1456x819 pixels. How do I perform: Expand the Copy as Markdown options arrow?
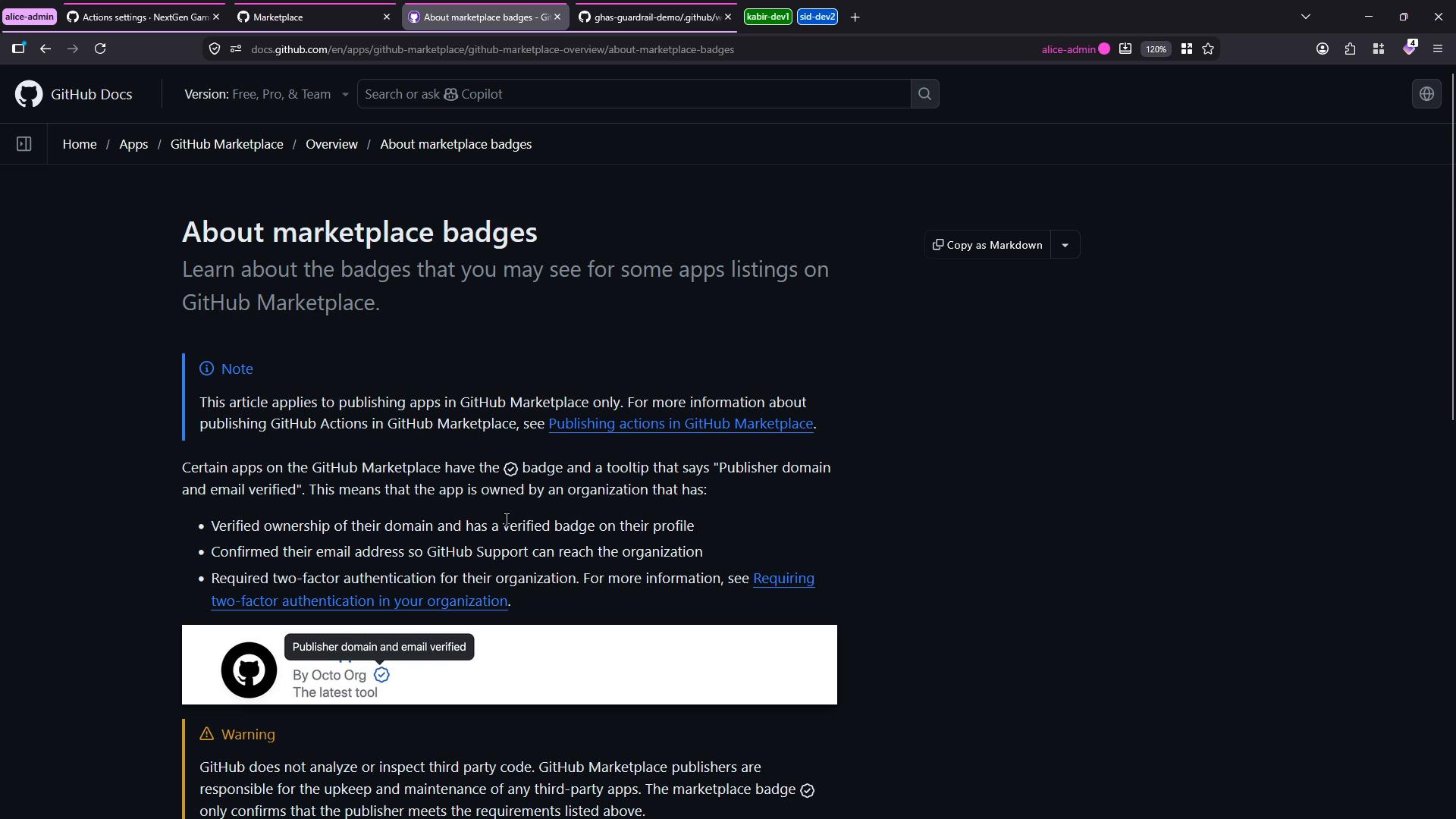tap(1065, 245)
